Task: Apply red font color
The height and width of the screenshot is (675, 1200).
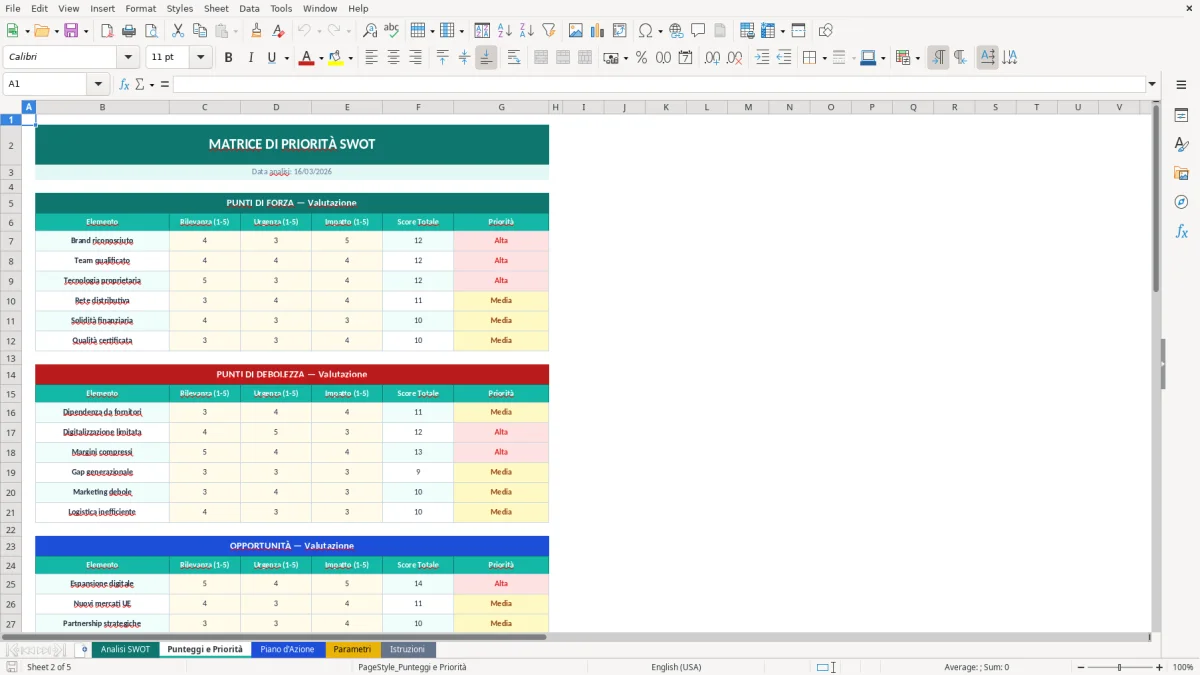Action: tap(306, 58)
